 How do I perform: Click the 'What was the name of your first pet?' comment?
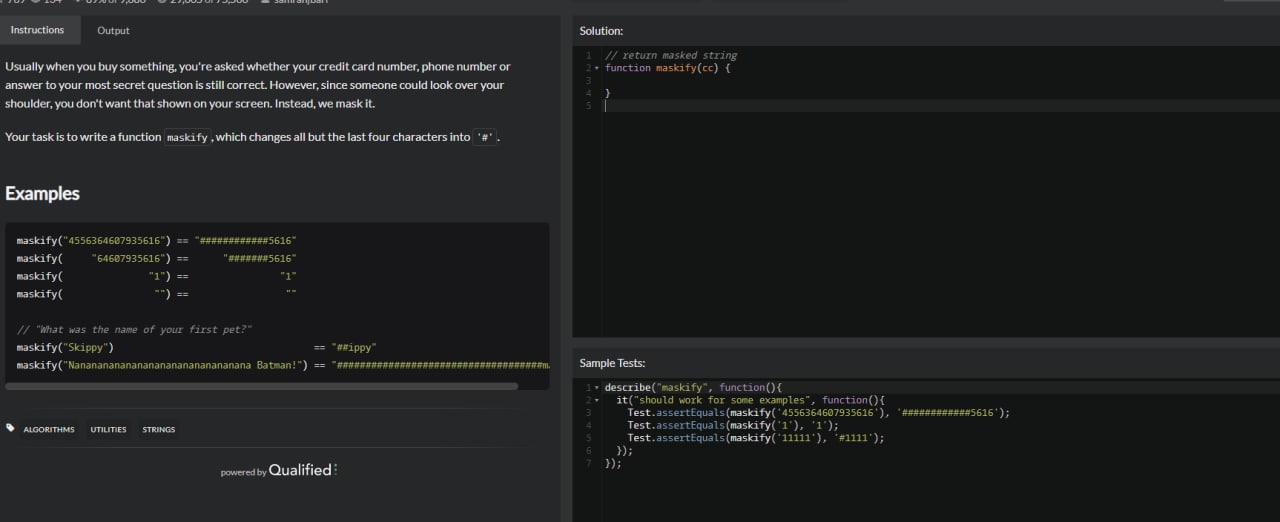point(135,329)
